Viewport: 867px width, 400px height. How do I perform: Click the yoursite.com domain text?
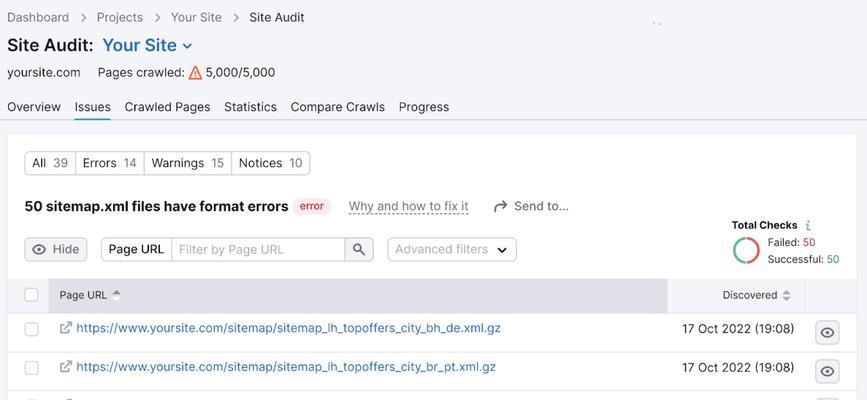44,72
